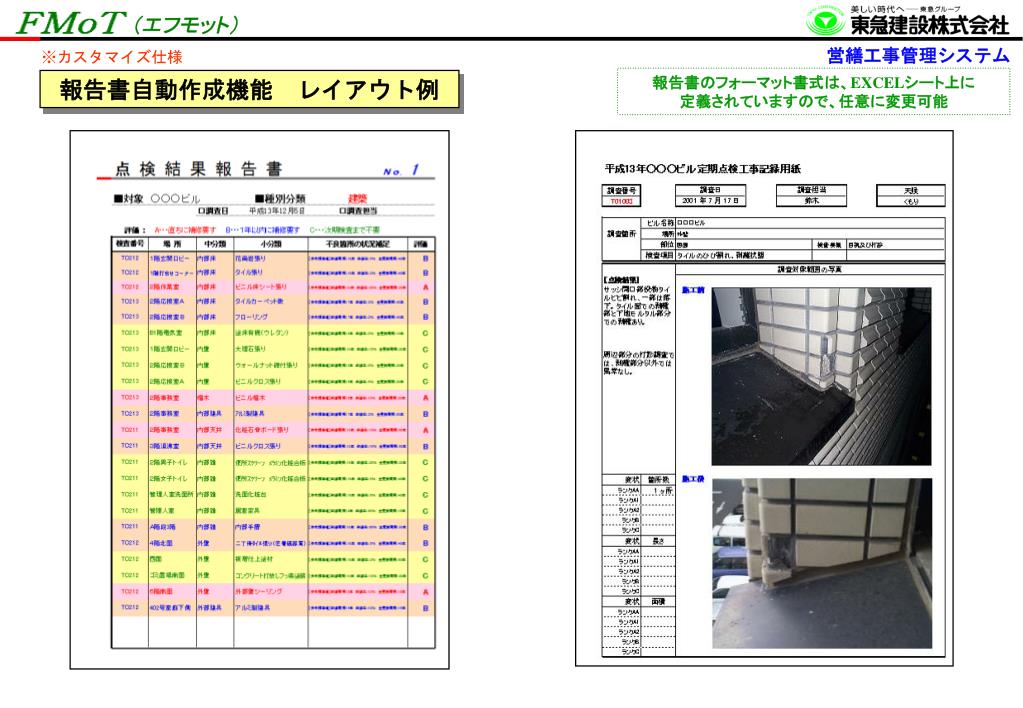This screenshot has height=708, width=1023.
Task: Click the green dotted EXCEL format note box
Action: [x=813, y=91]
